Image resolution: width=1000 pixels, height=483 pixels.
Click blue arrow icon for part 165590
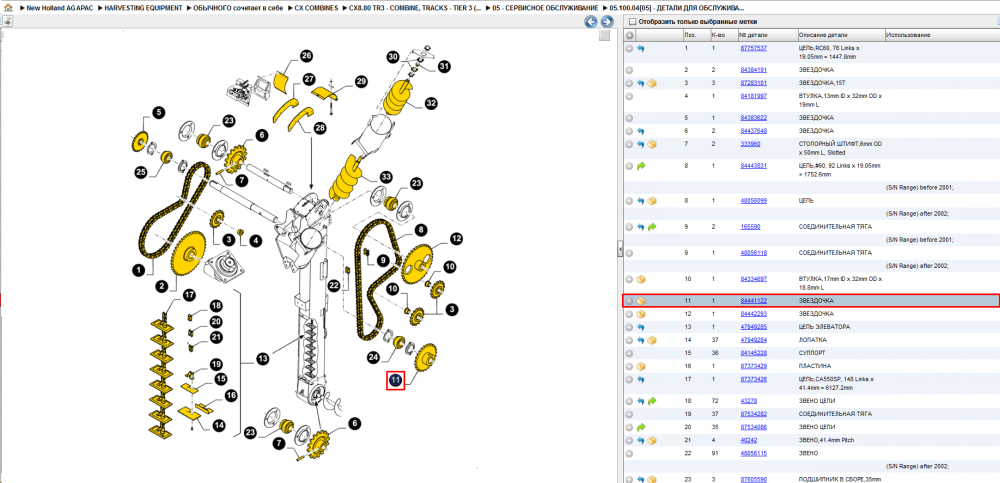[640, 227]
